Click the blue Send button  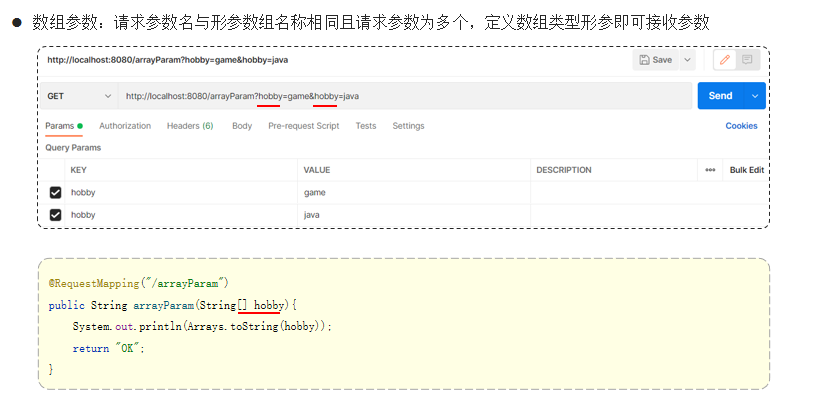coord(720,96)
